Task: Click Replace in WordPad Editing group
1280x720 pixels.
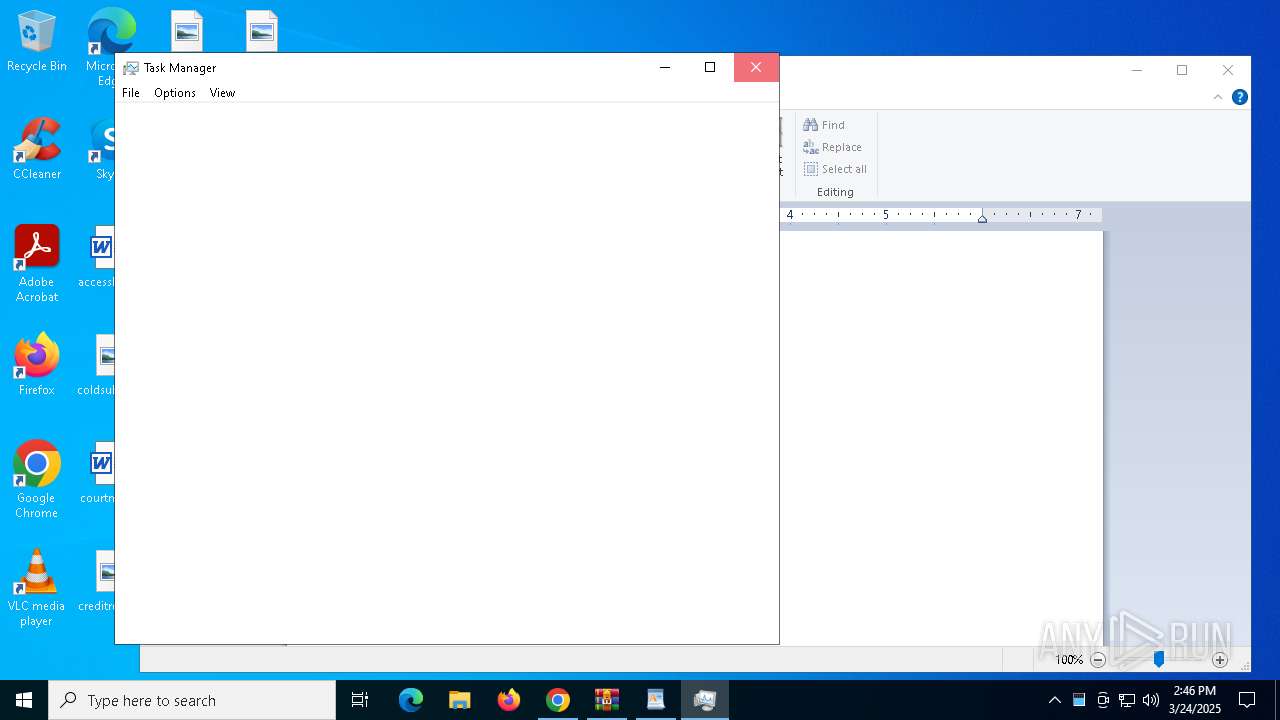Action: tap(833, 147)
